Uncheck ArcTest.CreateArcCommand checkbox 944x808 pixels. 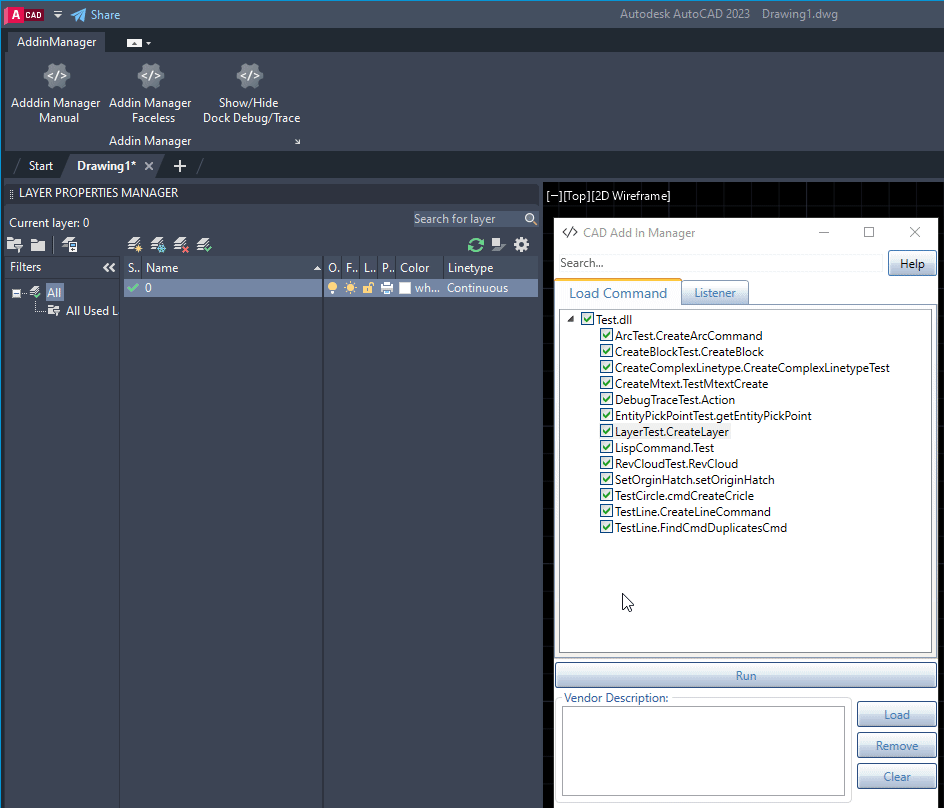[x=606, y=335]
